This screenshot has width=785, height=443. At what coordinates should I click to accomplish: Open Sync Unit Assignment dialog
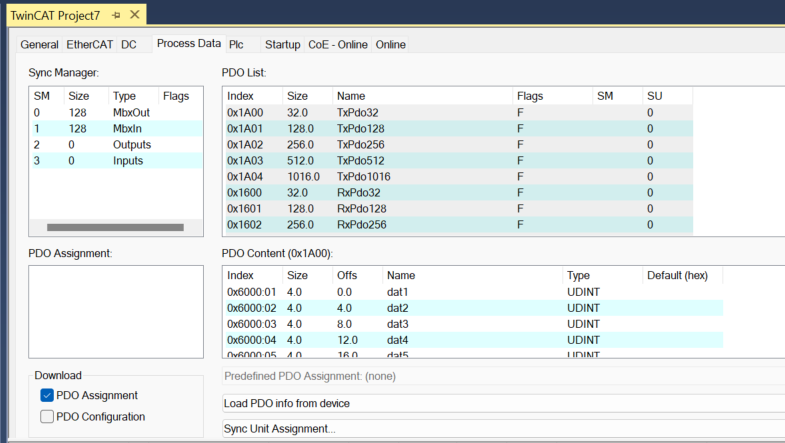pos(503,429)
